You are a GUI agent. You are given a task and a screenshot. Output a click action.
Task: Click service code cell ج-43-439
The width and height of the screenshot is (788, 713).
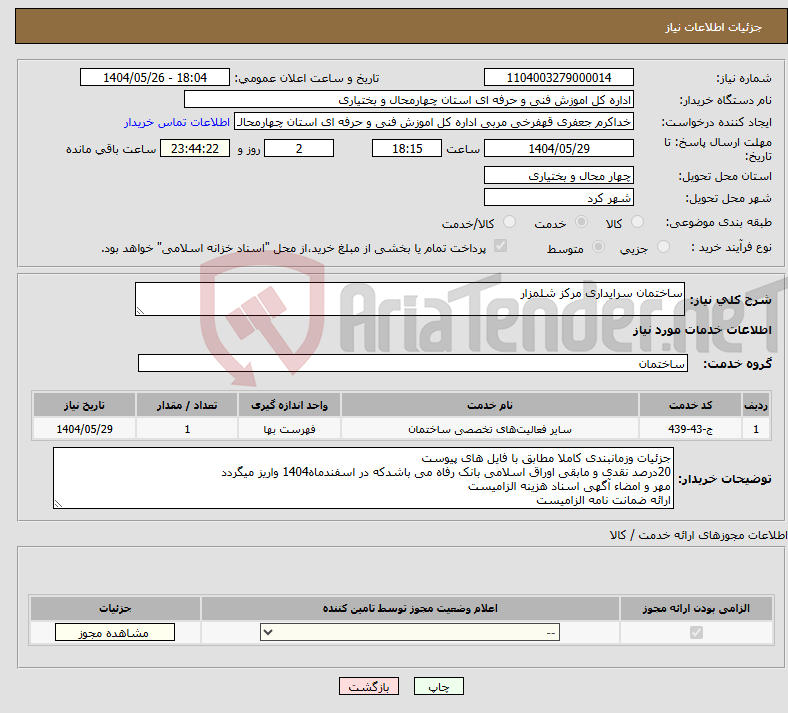click(691, 429)
